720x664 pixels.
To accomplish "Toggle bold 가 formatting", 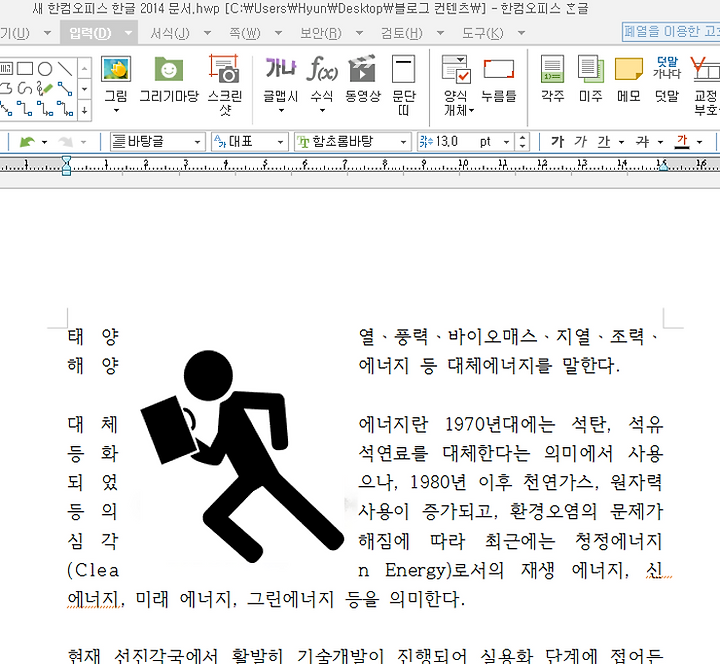I will pos(557,141).
